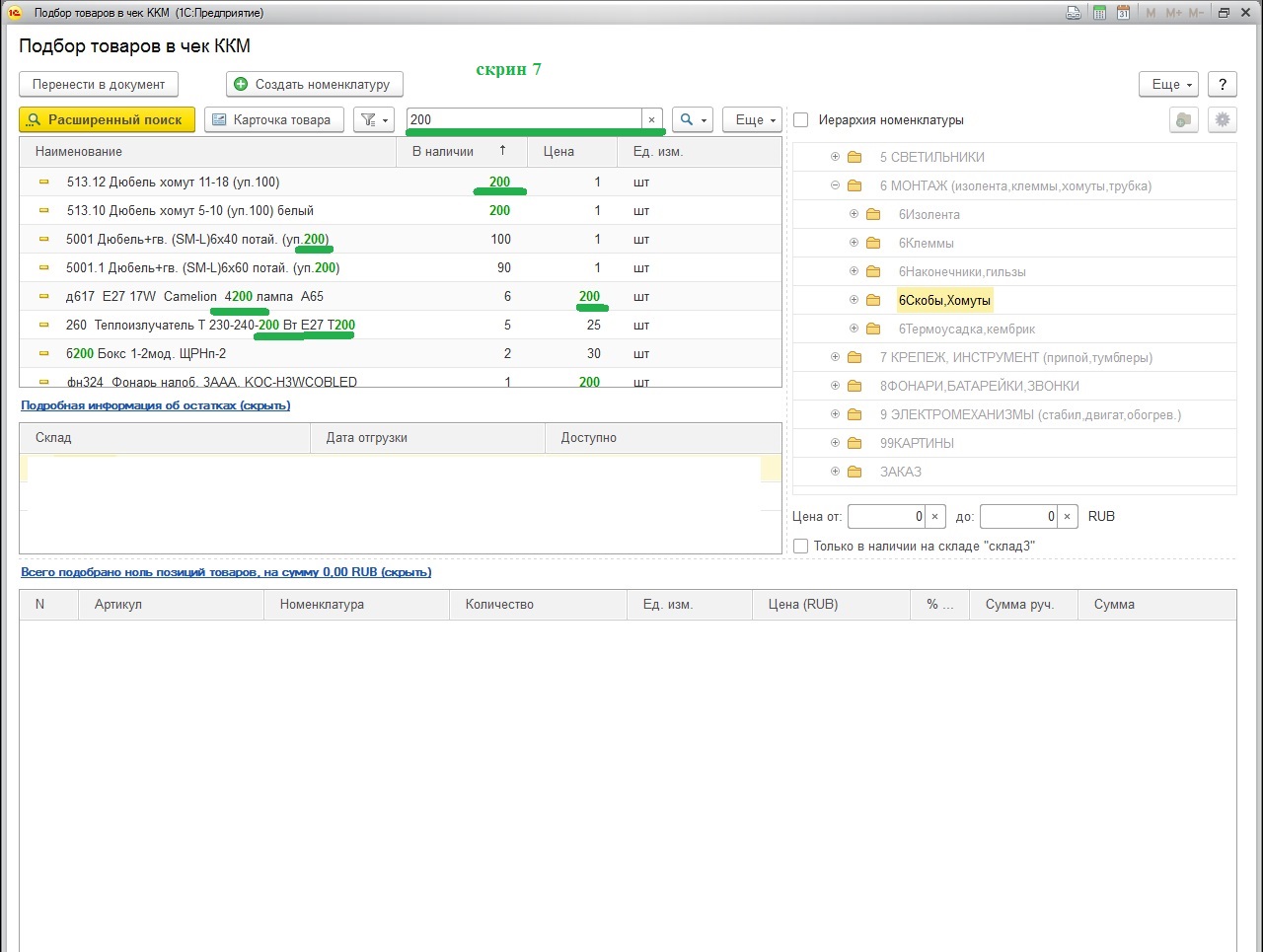Open the calendar icon showing 31
Screen dimensions: 1263x952
(1123, 13)
